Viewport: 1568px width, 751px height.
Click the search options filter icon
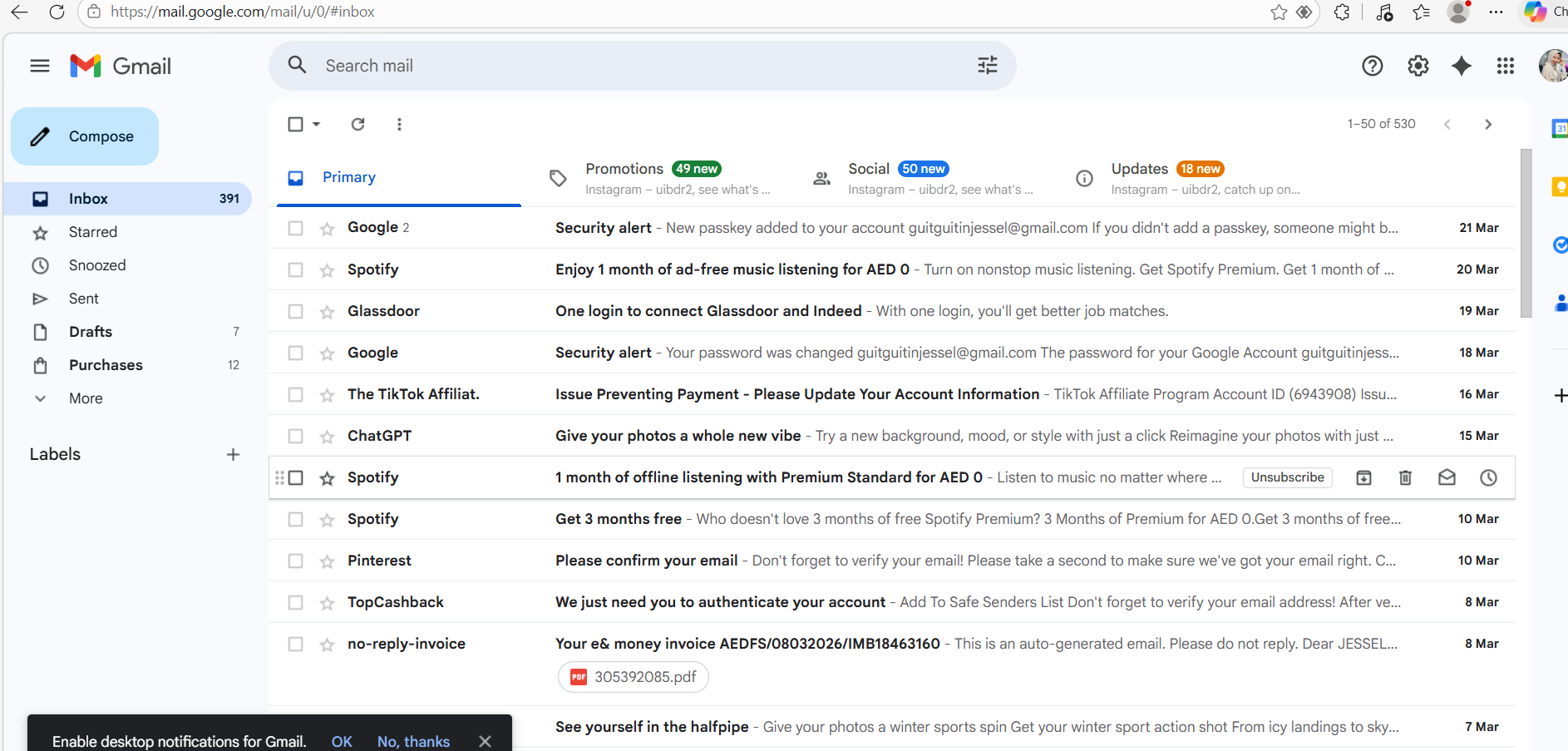(x=987, y=66)
